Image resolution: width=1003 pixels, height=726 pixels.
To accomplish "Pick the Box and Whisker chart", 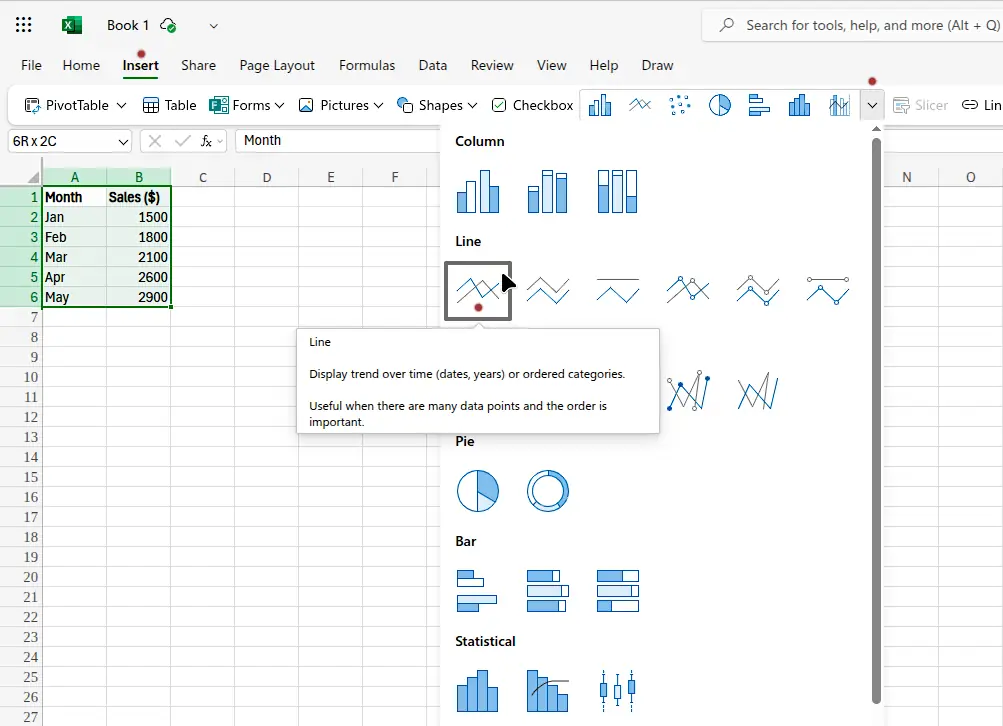I will coord(617,691).
